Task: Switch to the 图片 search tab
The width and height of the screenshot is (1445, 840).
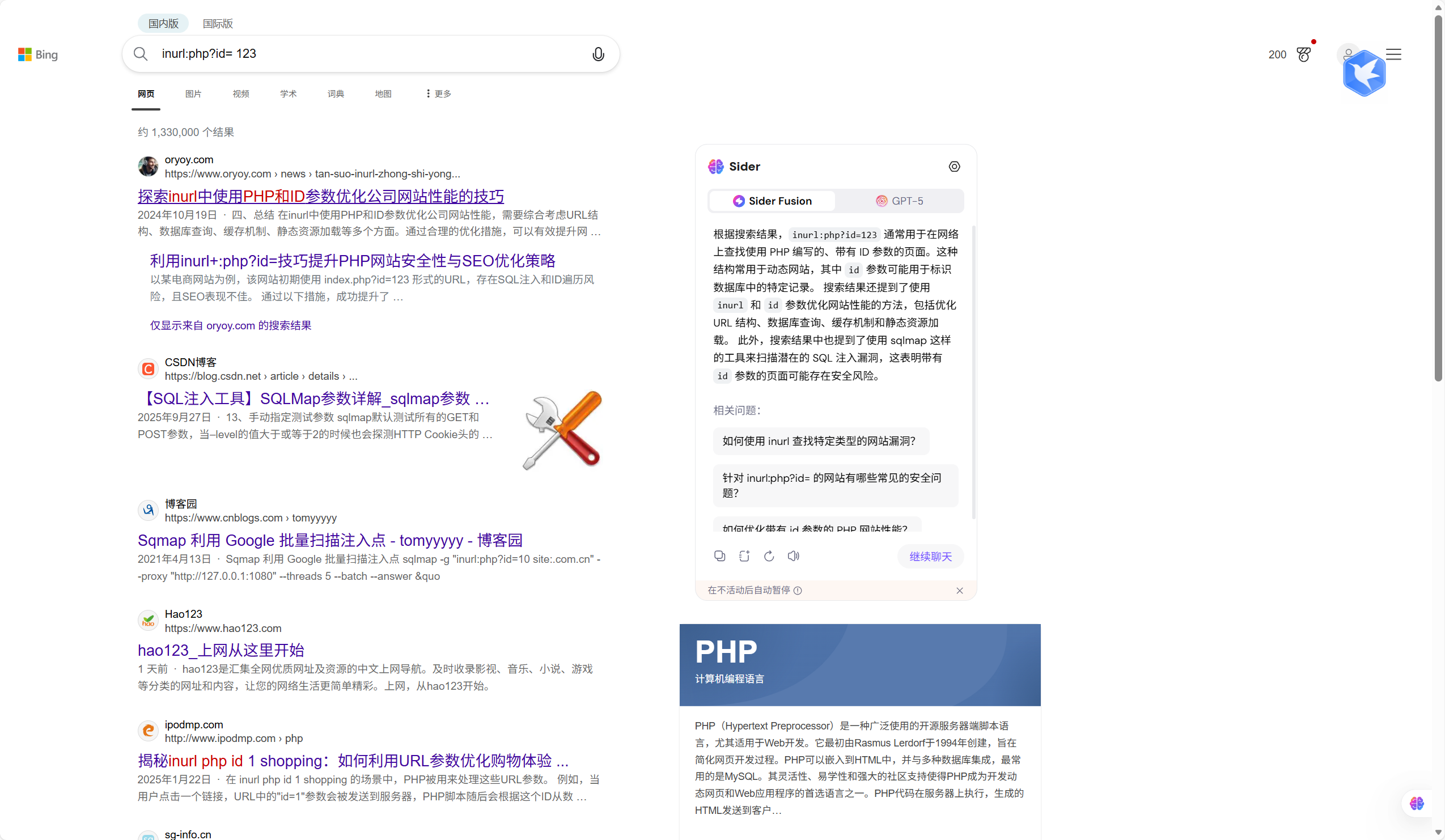Action: (193, 93)
